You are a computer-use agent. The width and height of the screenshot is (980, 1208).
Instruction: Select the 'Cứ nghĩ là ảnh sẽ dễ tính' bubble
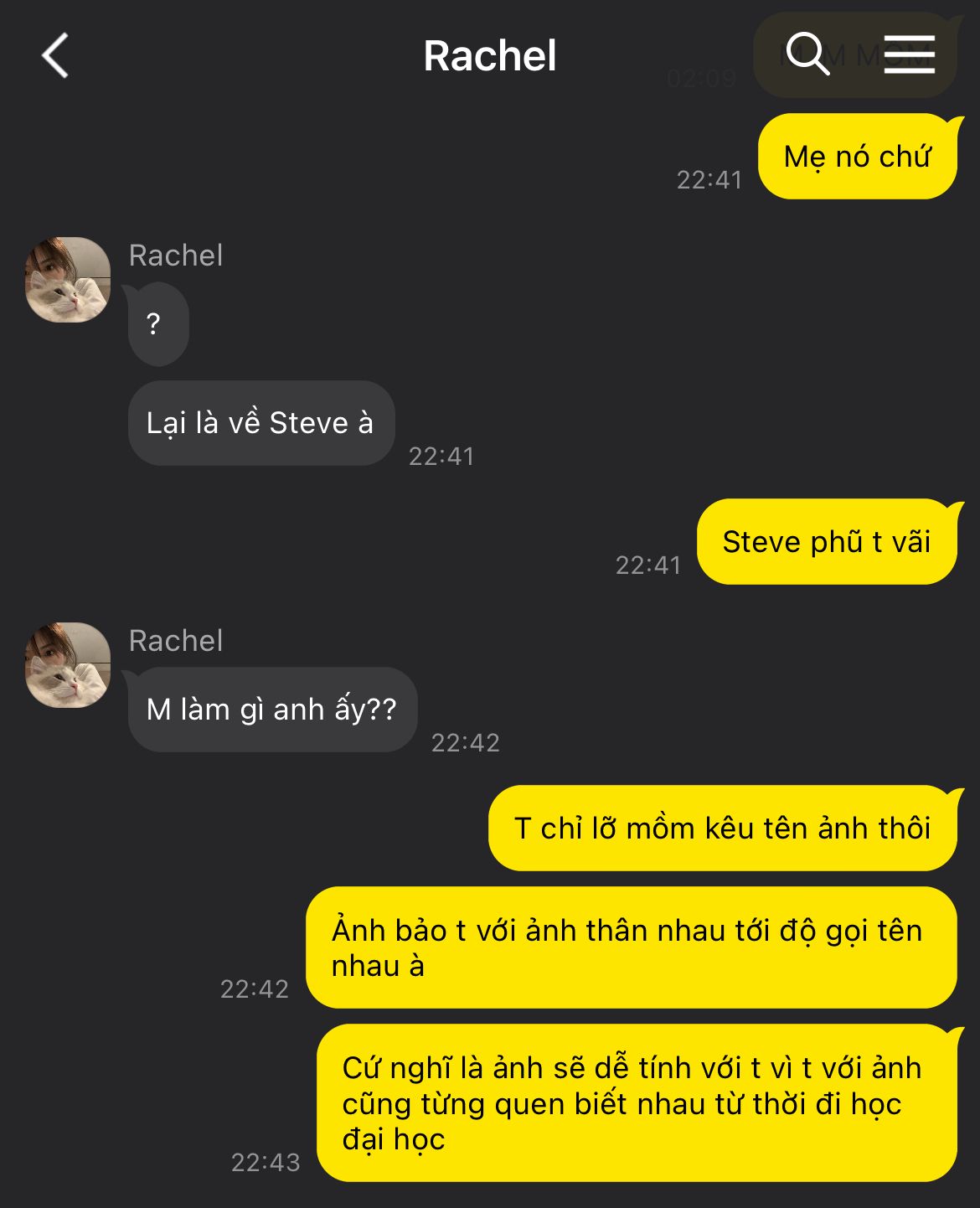(637, 1102)
